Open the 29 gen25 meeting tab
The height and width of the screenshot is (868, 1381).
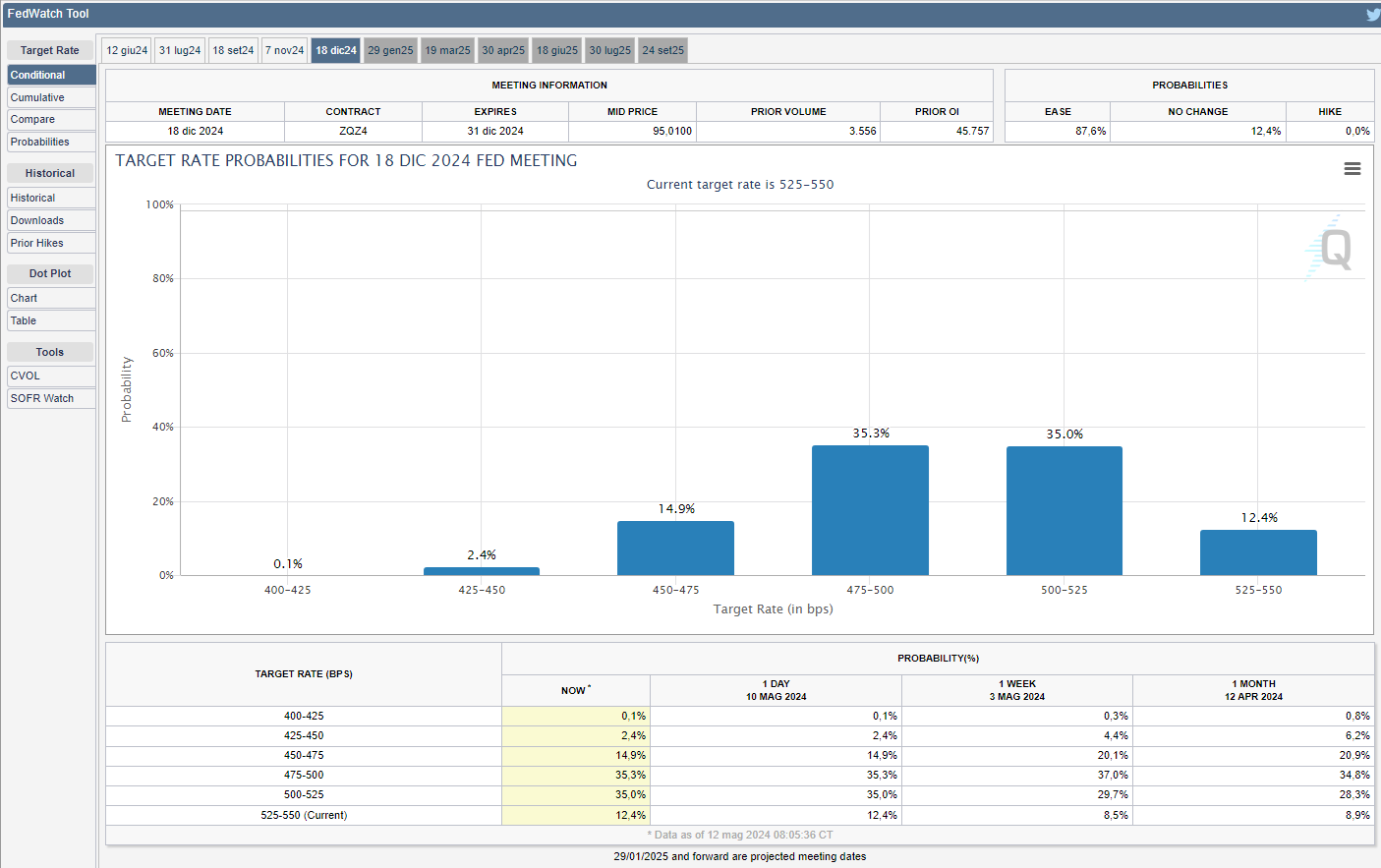[390, 50]
